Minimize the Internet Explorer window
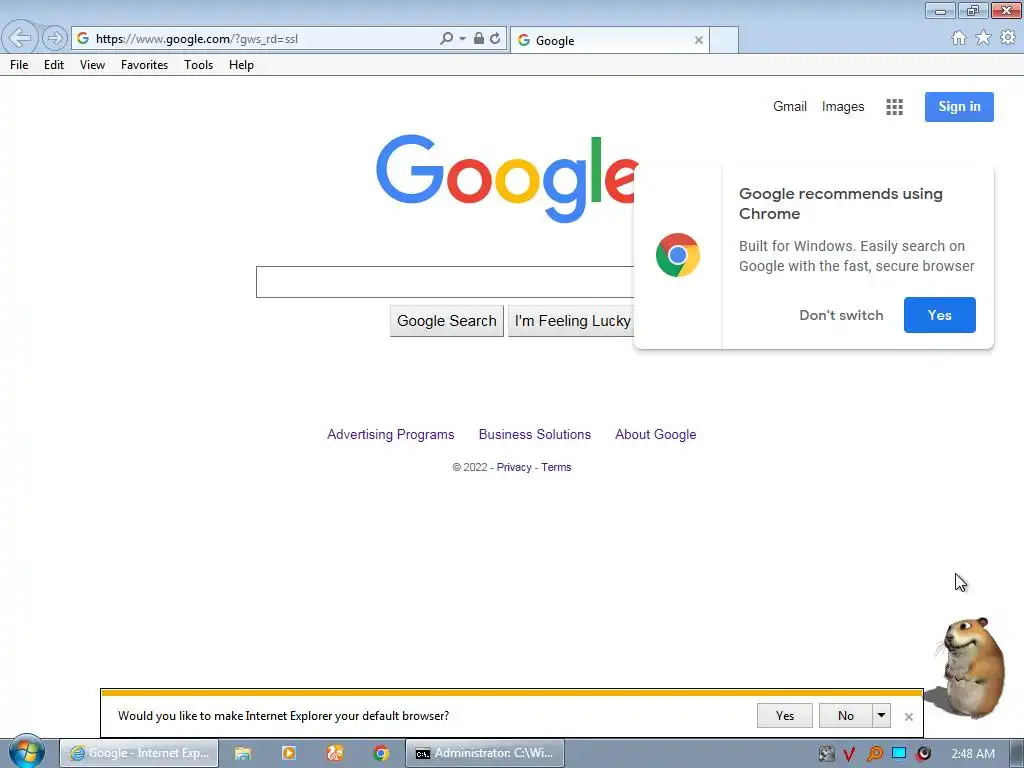The height and width of the screenshot is (768, 1024). (940, 11)
